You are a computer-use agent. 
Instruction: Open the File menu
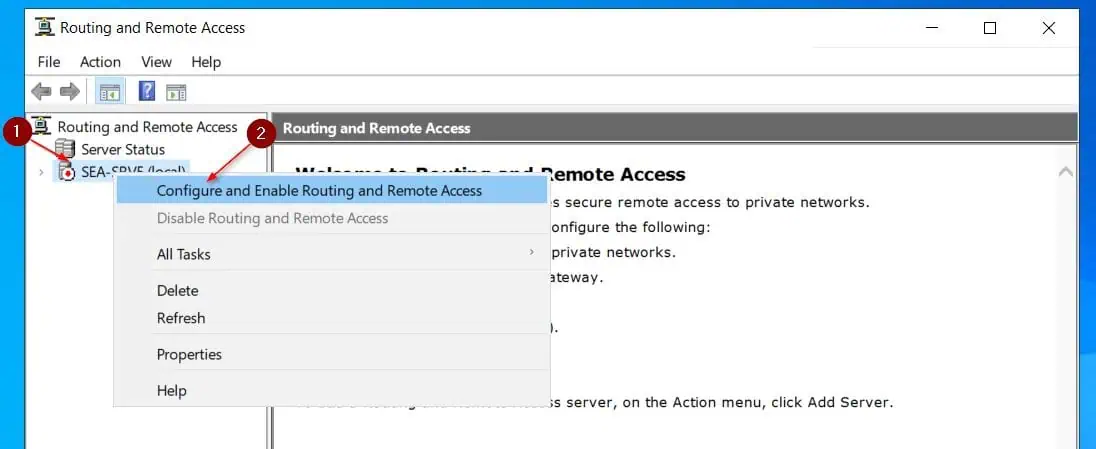[49, 62]
